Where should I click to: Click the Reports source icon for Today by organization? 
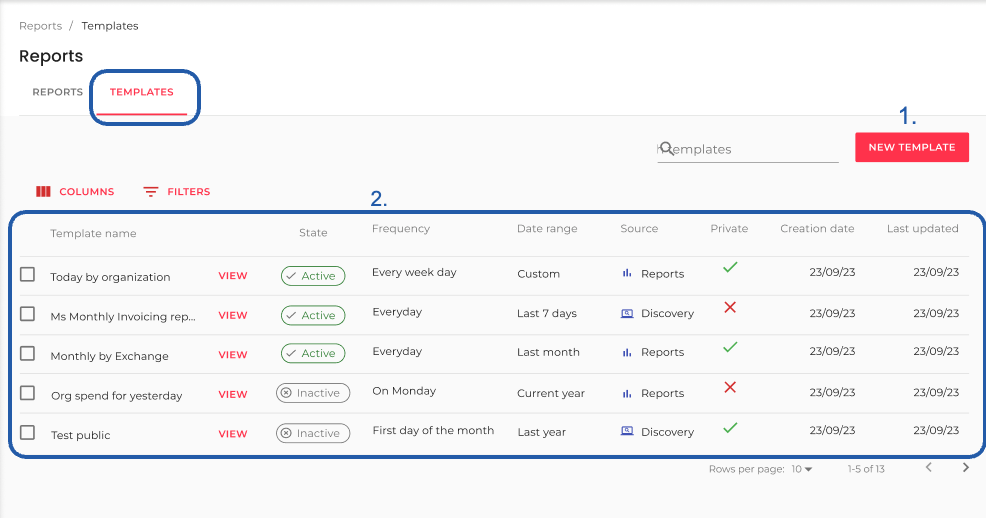pyautogui.click(x=628, y=273)
